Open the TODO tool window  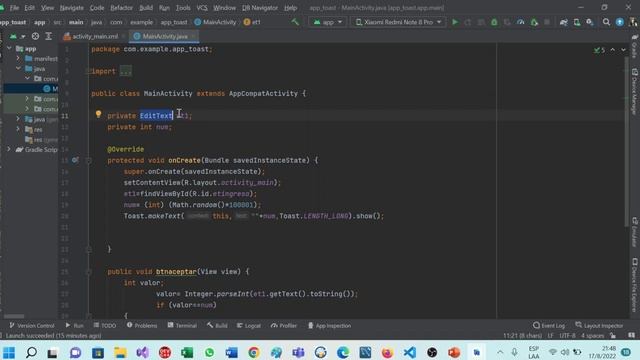tap(105, 325)
